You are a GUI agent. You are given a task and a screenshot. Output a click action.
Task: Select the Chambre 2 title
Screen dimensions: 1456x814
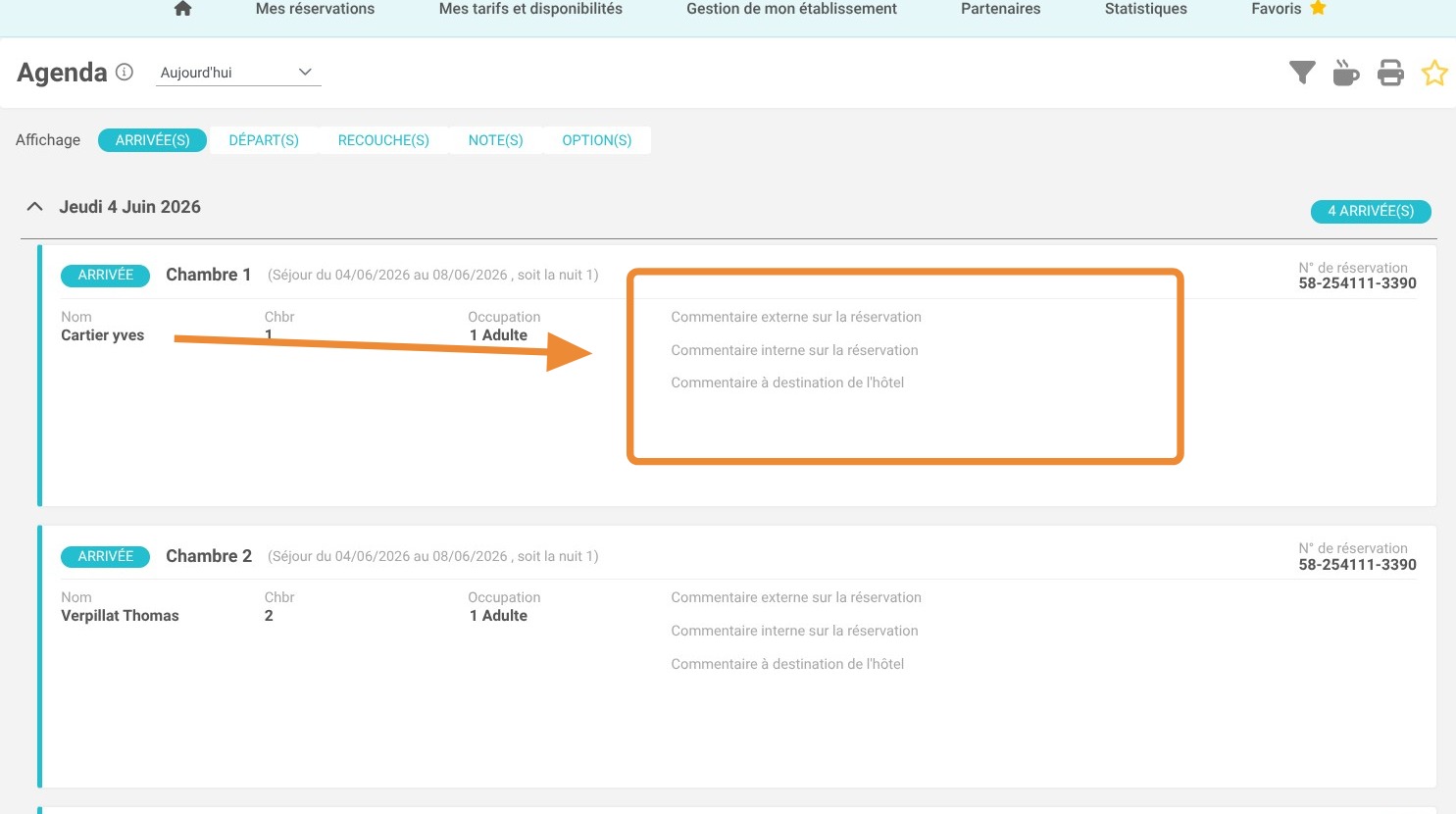[209, 556]
